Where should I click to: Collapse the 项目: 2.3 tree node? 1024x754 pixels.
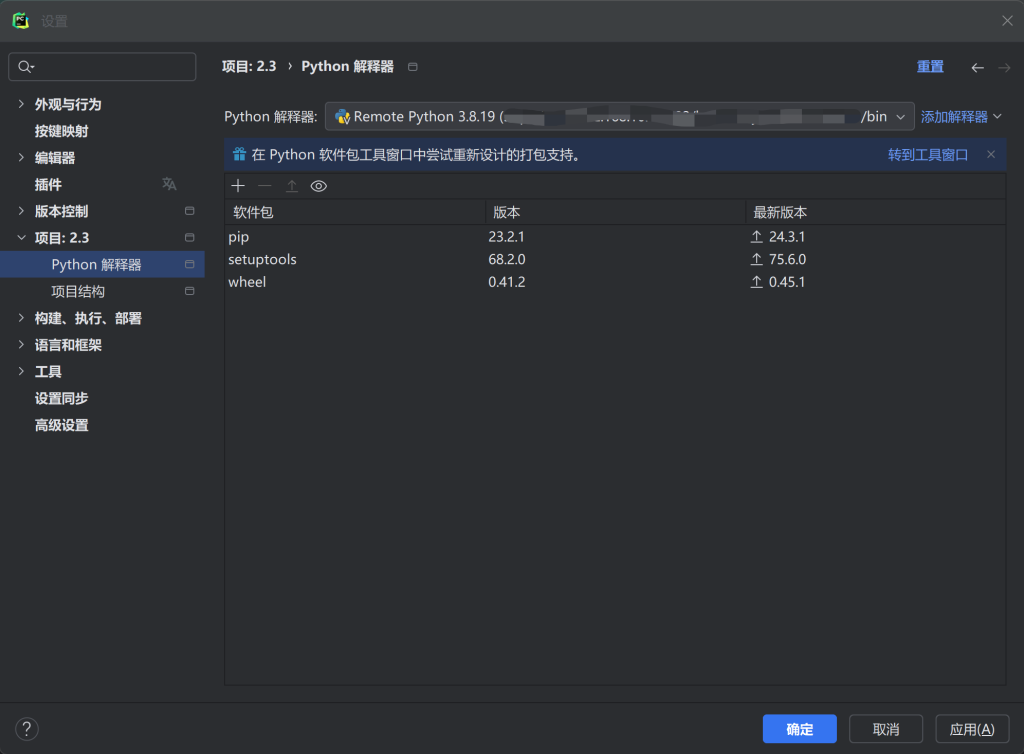point(22,238)
